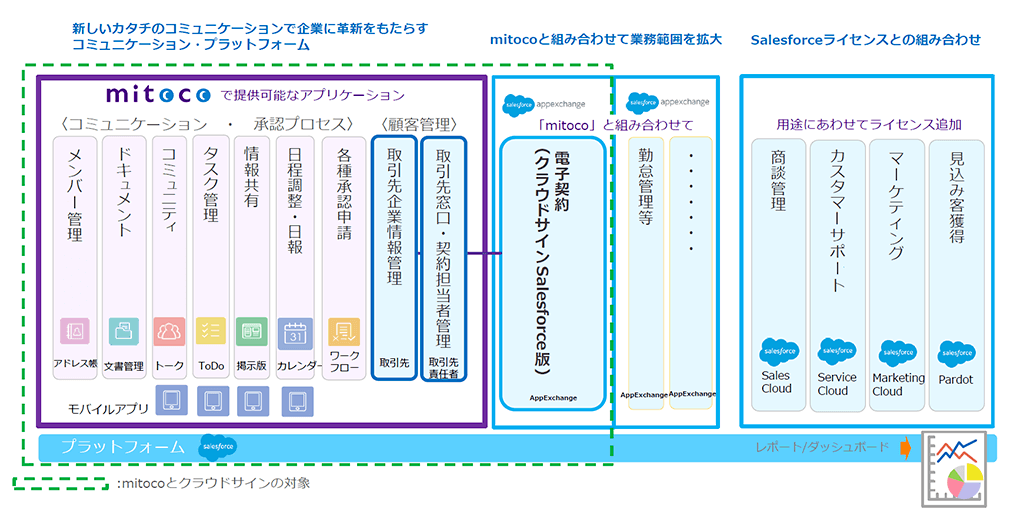Click the コミュニケーション・プラットフォーム title line
This screenshot has height=520, width=1024.
click(191, 45)
